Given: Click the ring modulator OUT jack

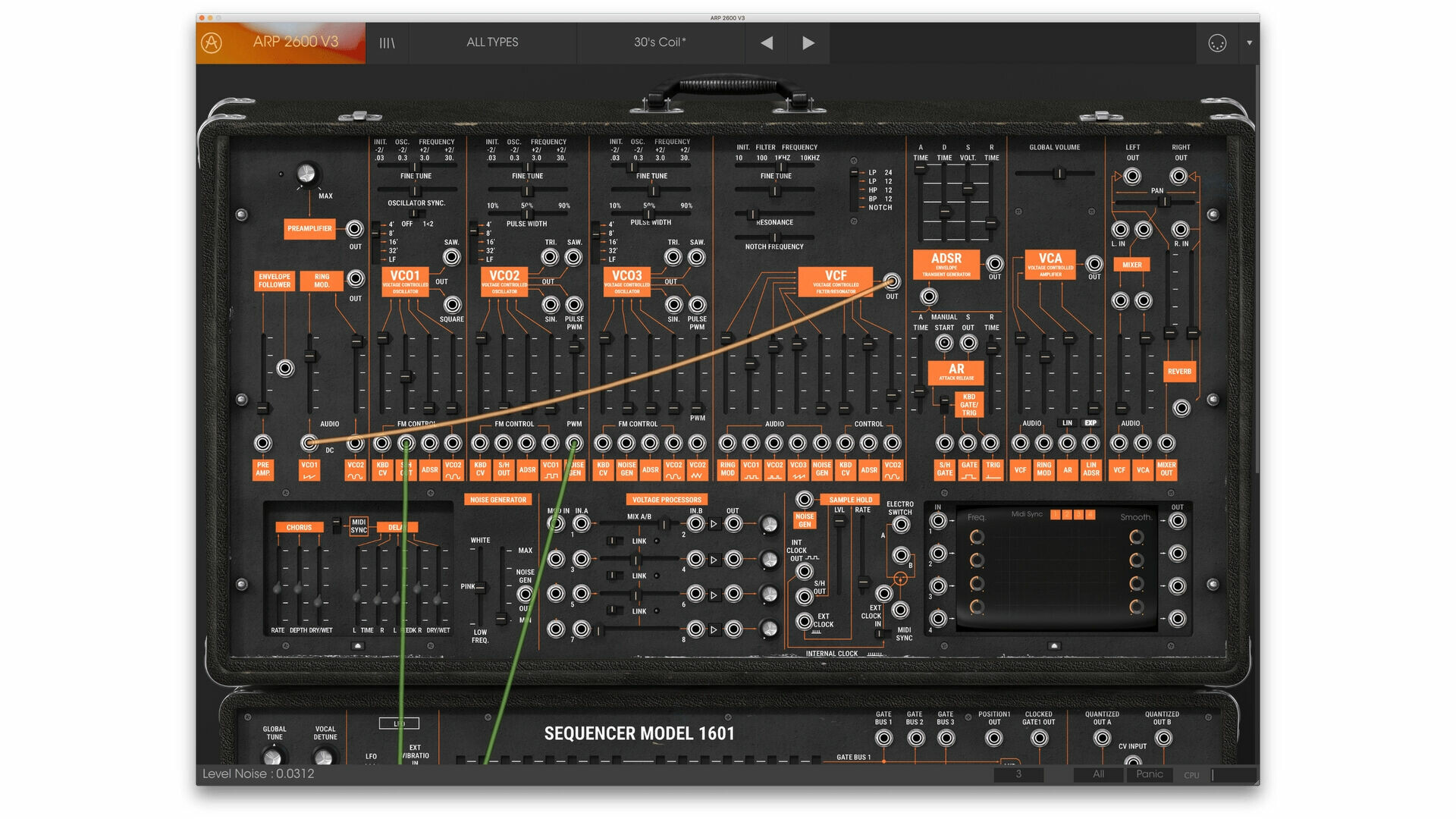Looking at the screenshot, I should pyautogui.click(x=355, y=279).
